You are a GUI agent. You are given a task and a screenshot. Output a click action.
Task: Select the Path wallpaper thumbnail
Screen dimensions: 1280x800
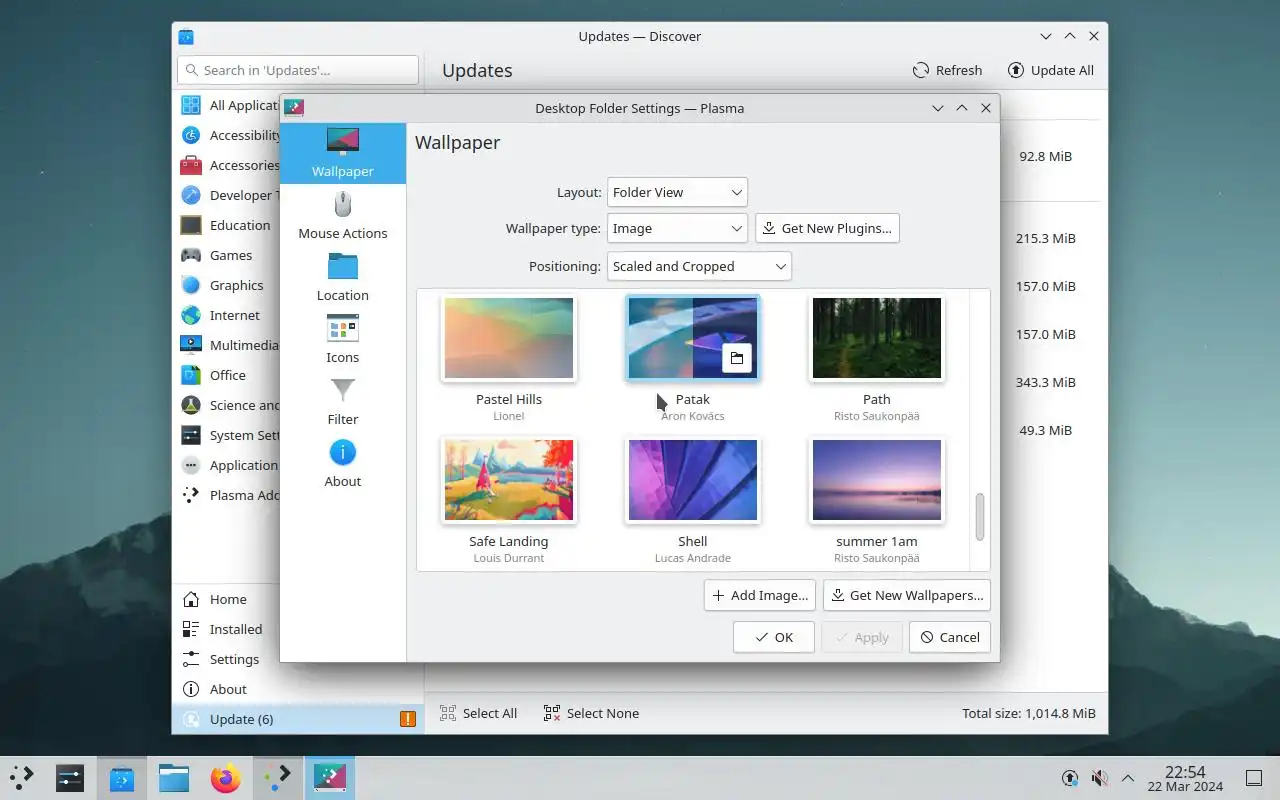point(877,338)
